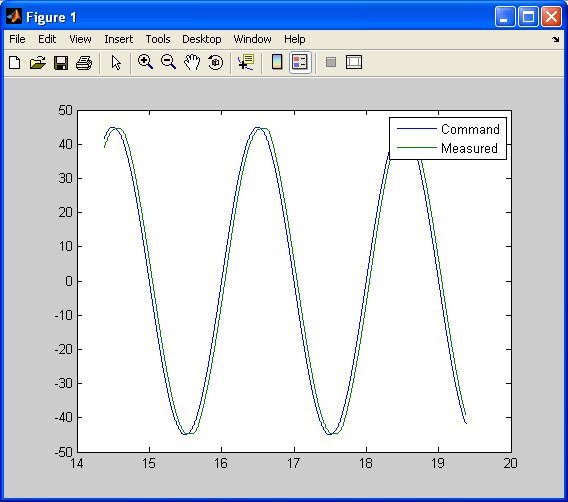The width and height of the screenshot is (568, 502).
Task: Select the Measured entry in the legend
Action: (x=469, y=148)
